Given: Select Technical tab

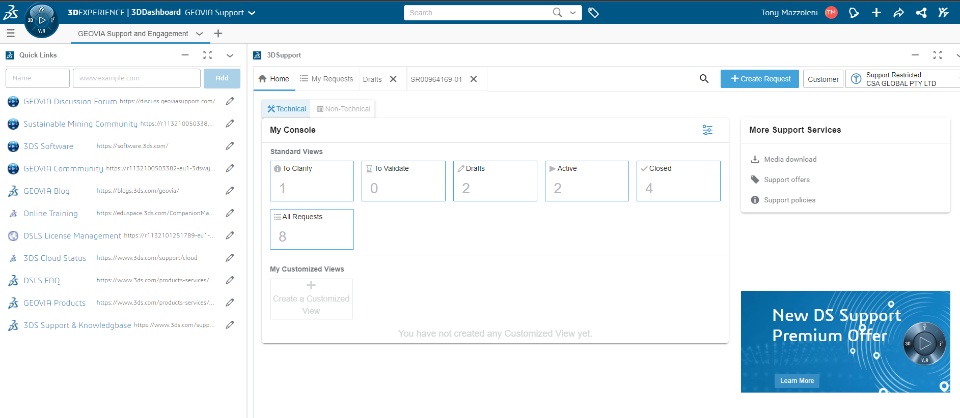Looking at the screenshot, I should tap(287, 109).
